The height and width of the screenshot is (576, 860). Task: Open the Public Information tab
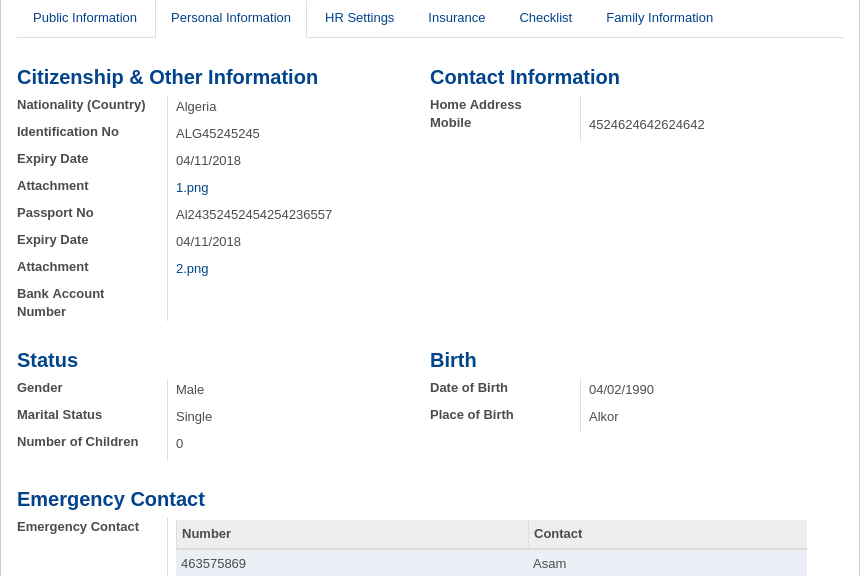click(85, 18)
